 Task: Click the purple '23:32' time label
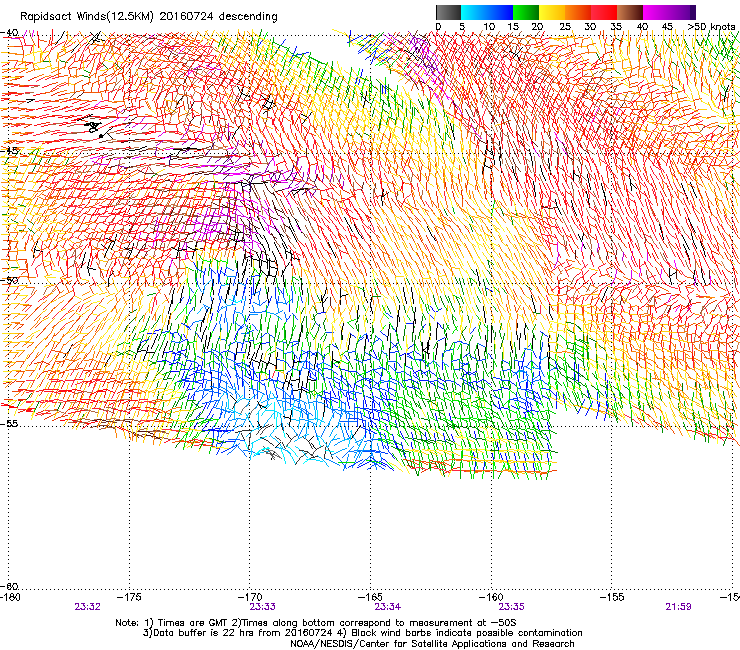click(87, 607)
